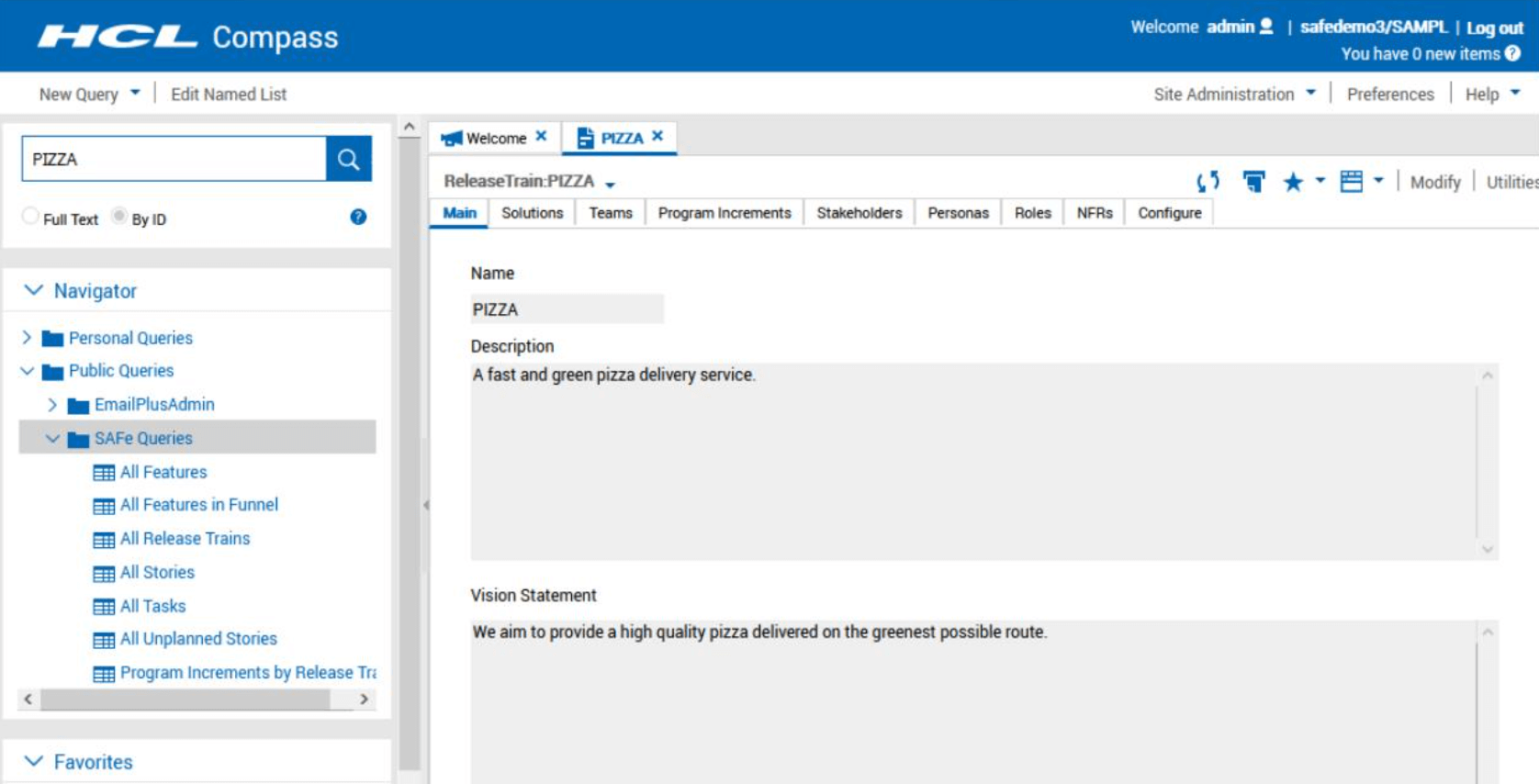The height and width of the screenshot is (784, 1539).
Task: Click the search magnifier button
Action: pyautogui.click(x=349, y=159)
